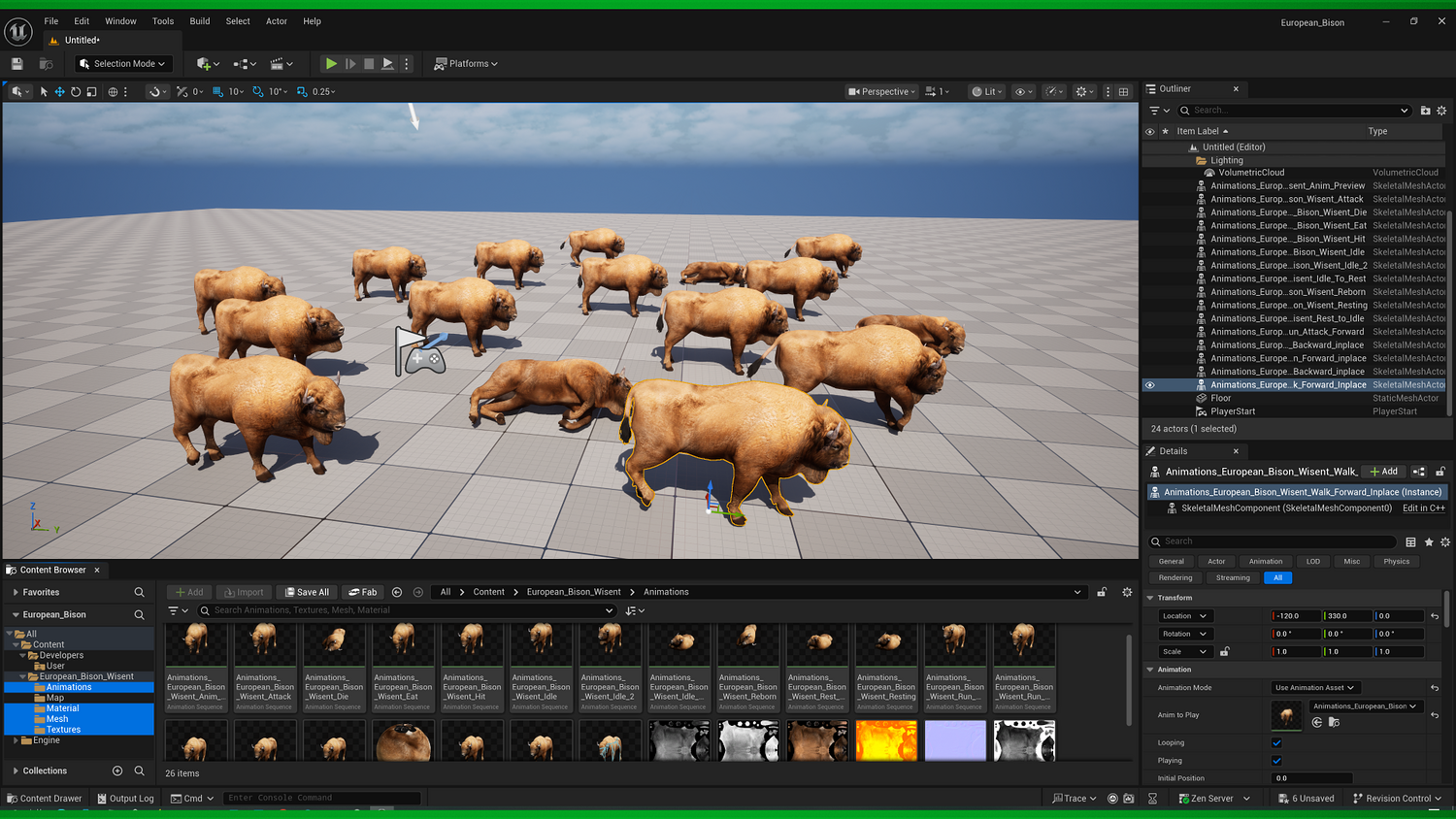Screen dimensions: 1456x819
Task: Open the Details panel settings gear
Action: (x=1445, y=542)
